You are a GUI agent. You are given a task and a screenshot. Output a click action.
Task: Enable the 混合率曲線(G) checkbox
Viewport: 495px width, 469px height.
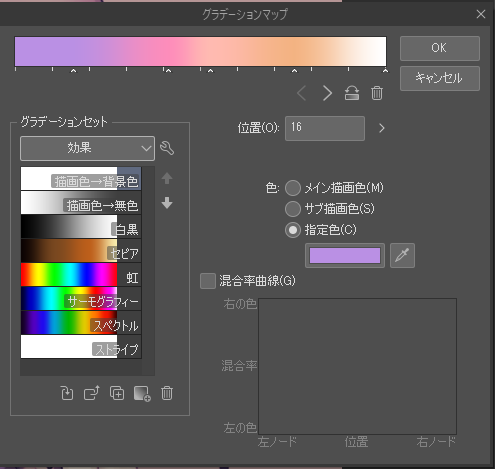pyautogui.click(x=208, y=281)
